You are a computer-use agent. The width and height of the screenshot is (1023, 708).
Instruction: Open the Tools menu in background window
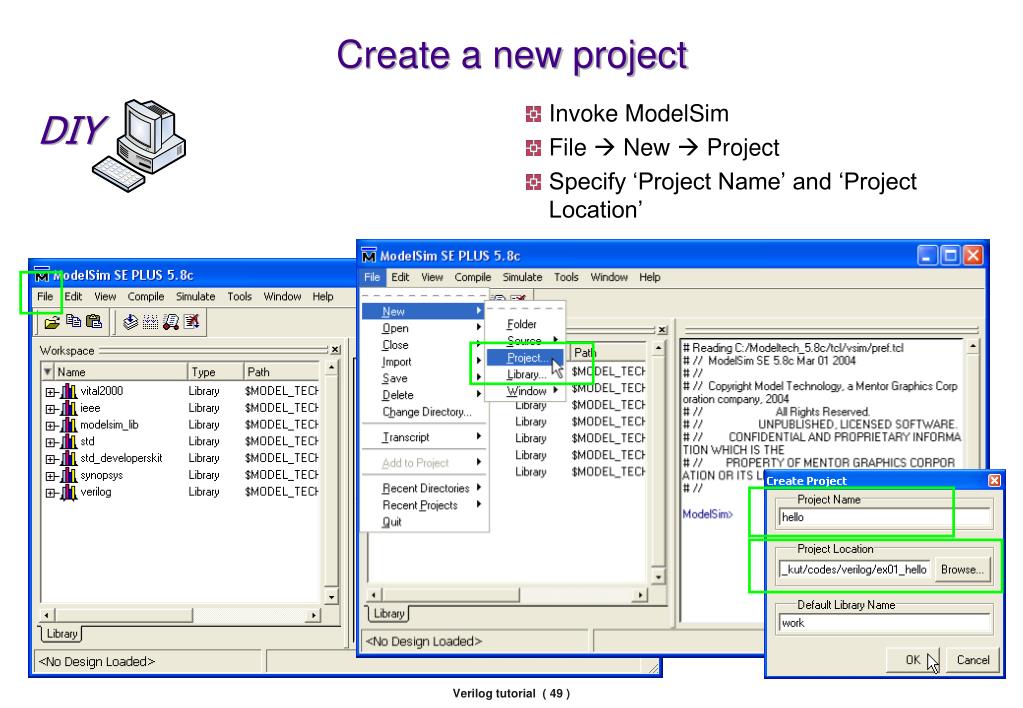239,296
